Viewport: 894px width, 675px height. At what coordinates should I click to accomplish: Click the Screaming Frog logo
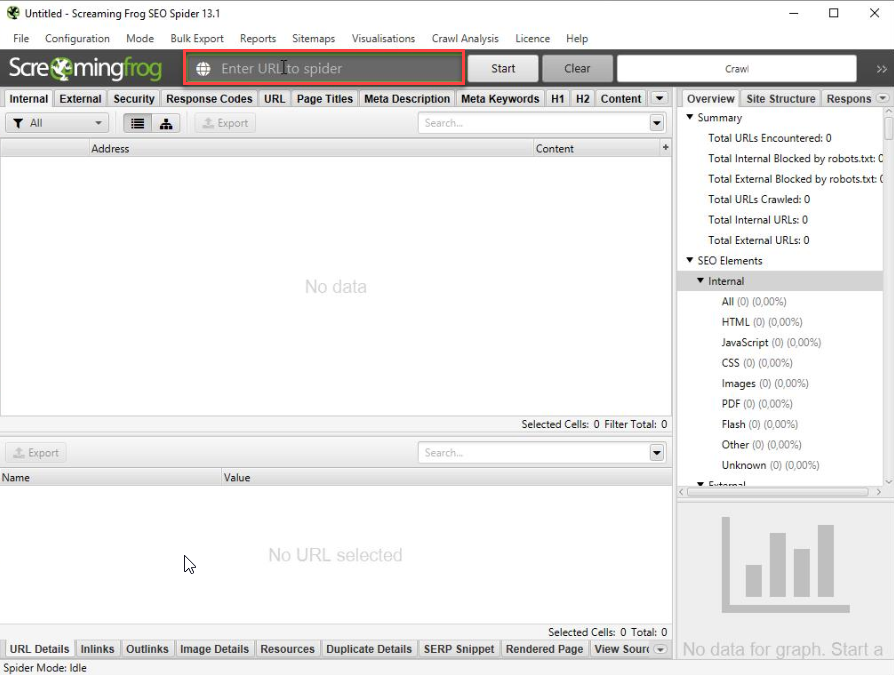(x=86, y=68)
